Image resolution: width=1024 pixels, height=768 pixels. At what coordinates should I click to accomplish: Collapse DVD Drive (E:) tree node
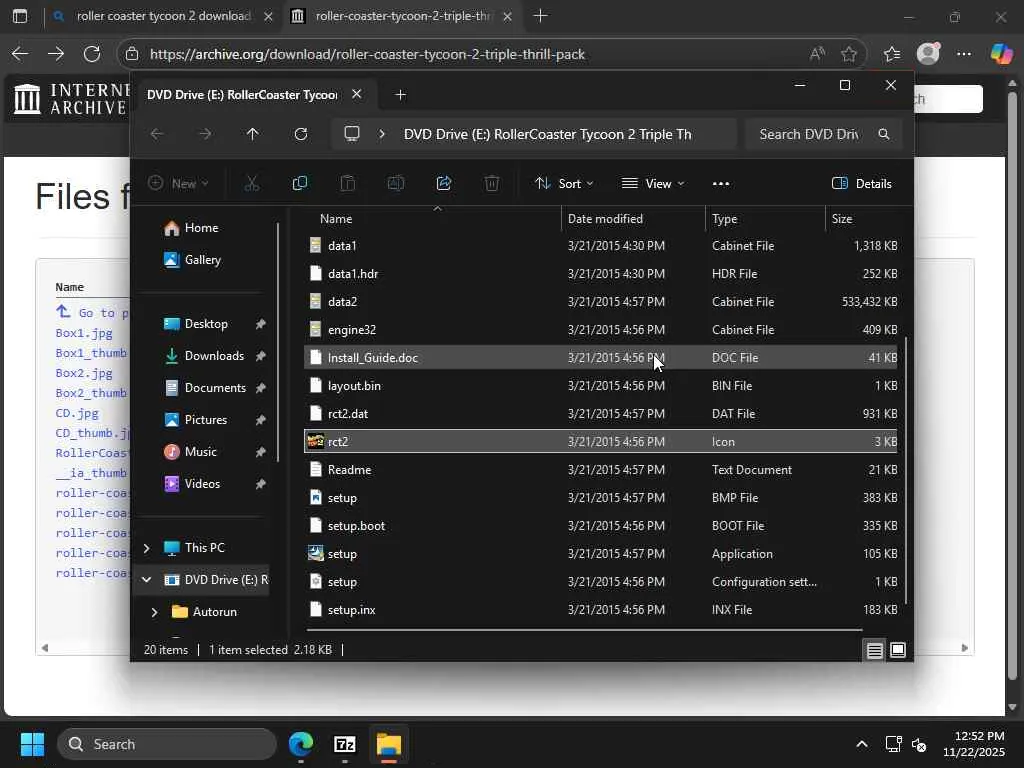click(147, 579)
